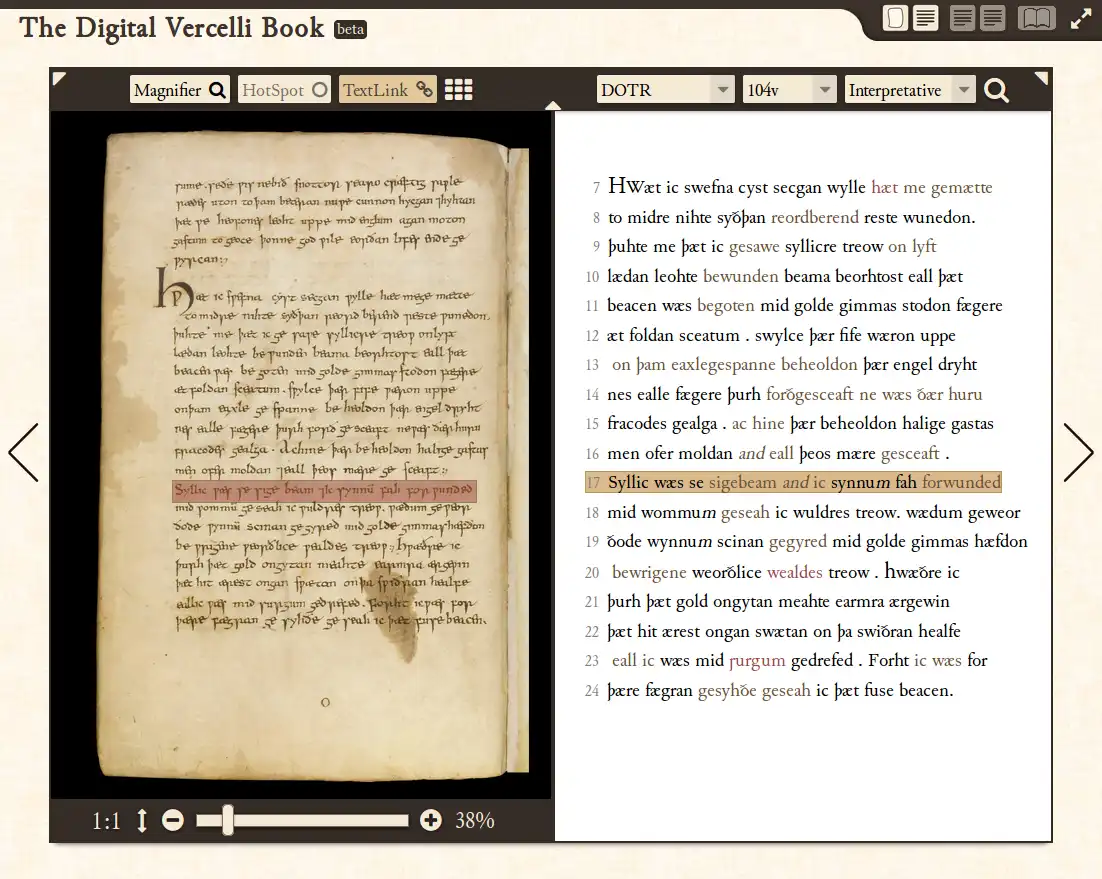The height and width of the screenshot is (879, 1102).
Task: Click the beta badge beside the title
Action: pos(350,29)
